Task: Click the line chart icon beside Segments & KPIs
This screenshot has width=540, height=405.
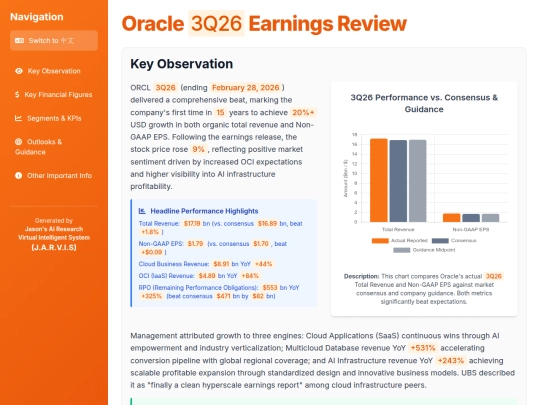Action: (x=18, y=118)
